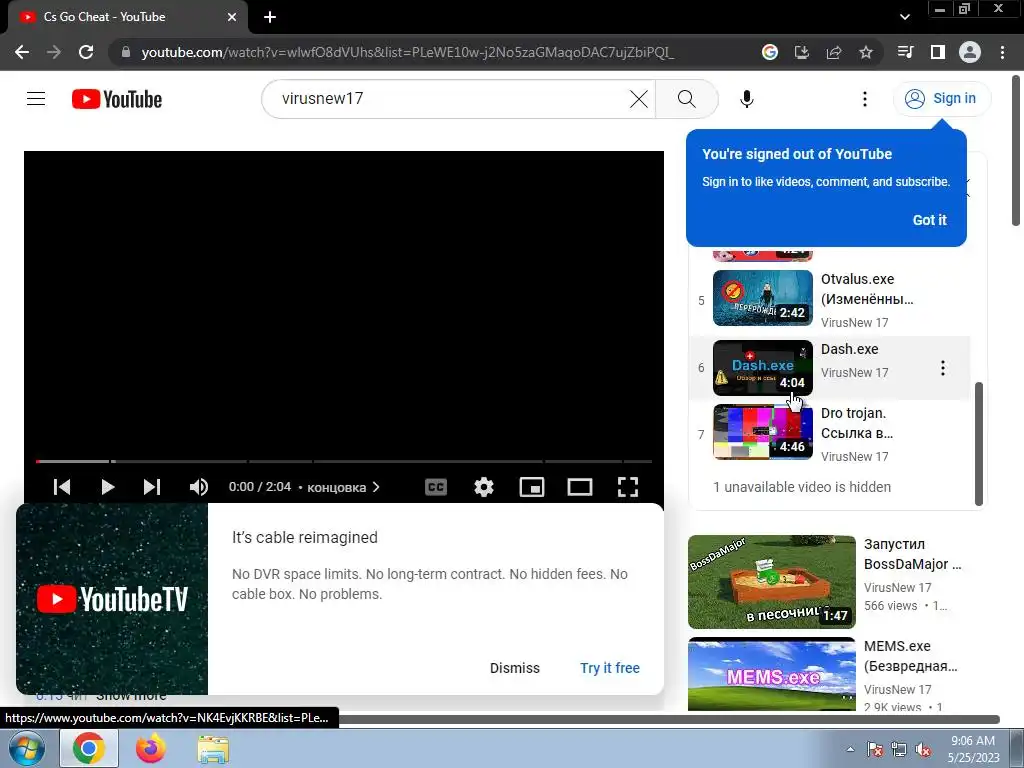Toggle closed captions CC button
This screenshot has width=1024, height=768.
(x=436, y=487)
